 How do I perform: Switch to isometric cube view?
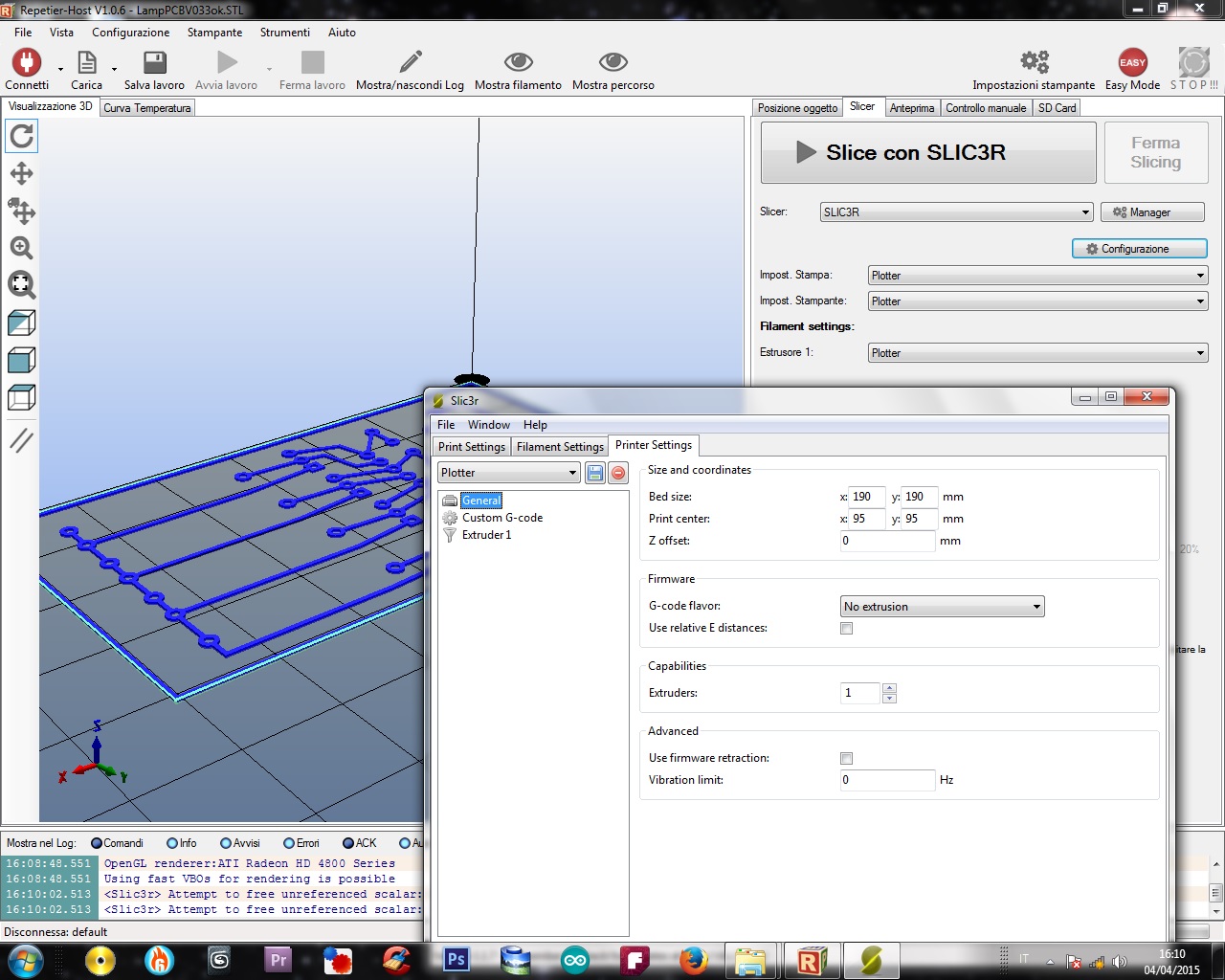pos(21,323)
